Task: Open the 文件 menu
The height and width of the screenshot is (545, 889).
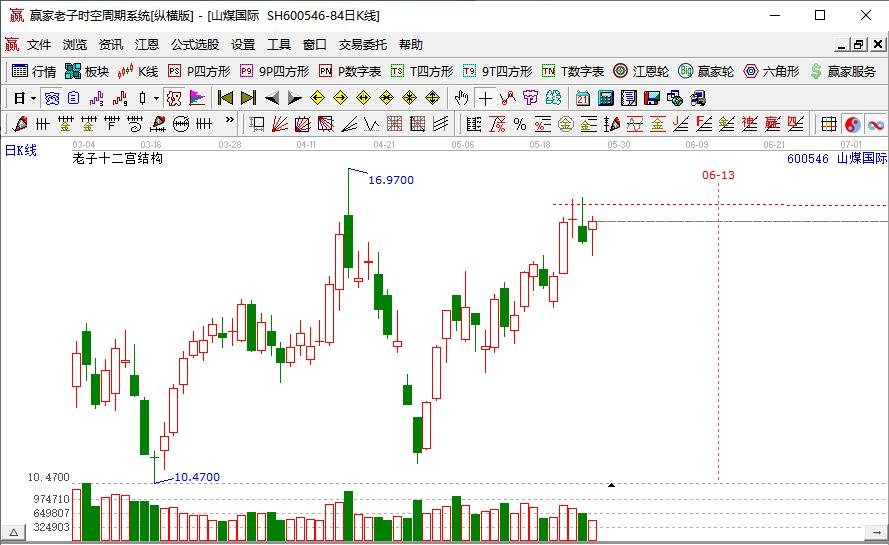Action: (39, 45)
